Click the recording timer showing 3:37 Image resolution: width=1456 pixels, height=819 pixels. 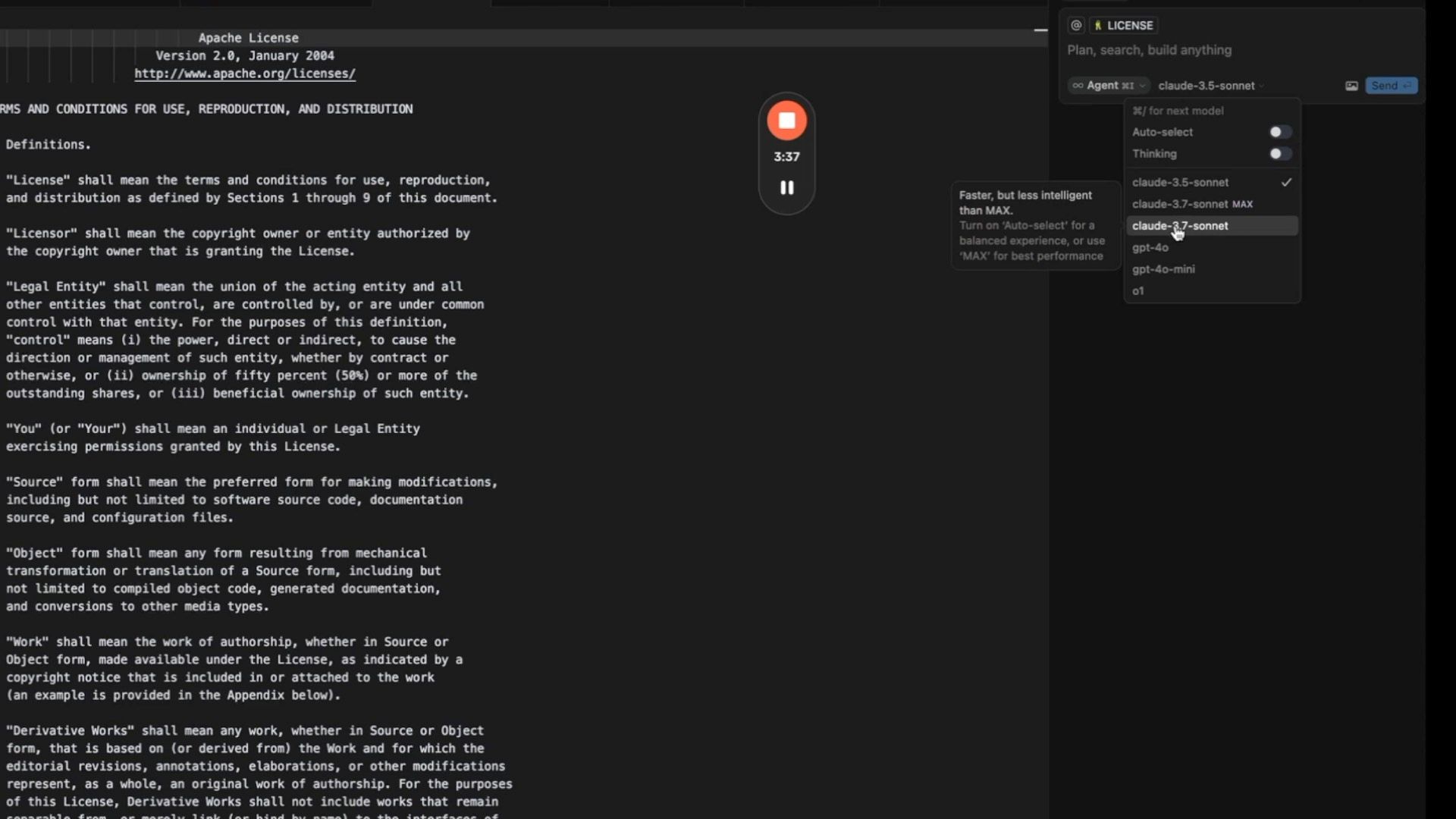[786, 157]
